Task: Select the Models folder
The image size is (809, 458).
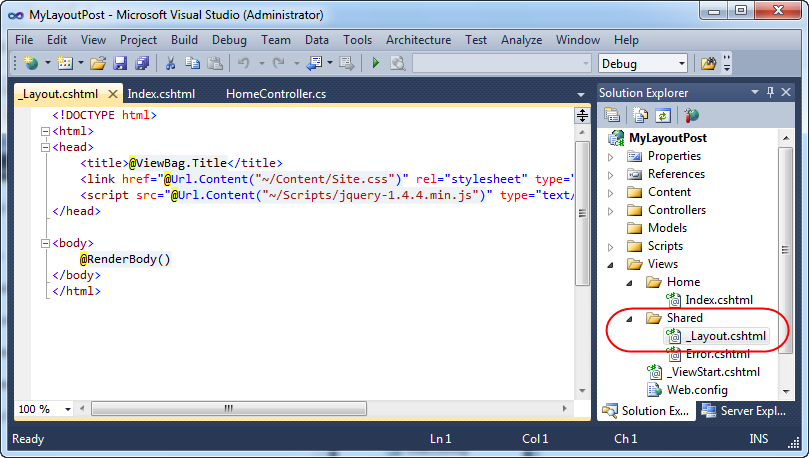Action: pyautogui.click(x=667, y=228)
